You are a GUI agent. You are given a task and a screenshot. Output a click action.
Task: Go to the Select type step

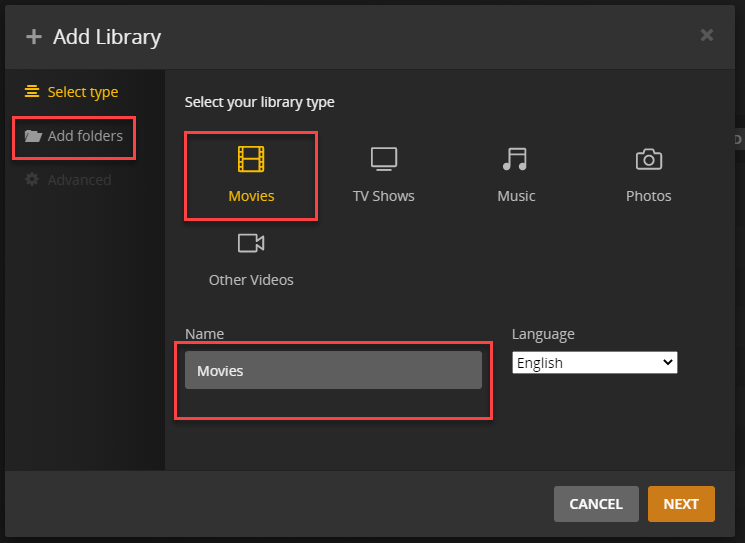[x=83, y=92]
